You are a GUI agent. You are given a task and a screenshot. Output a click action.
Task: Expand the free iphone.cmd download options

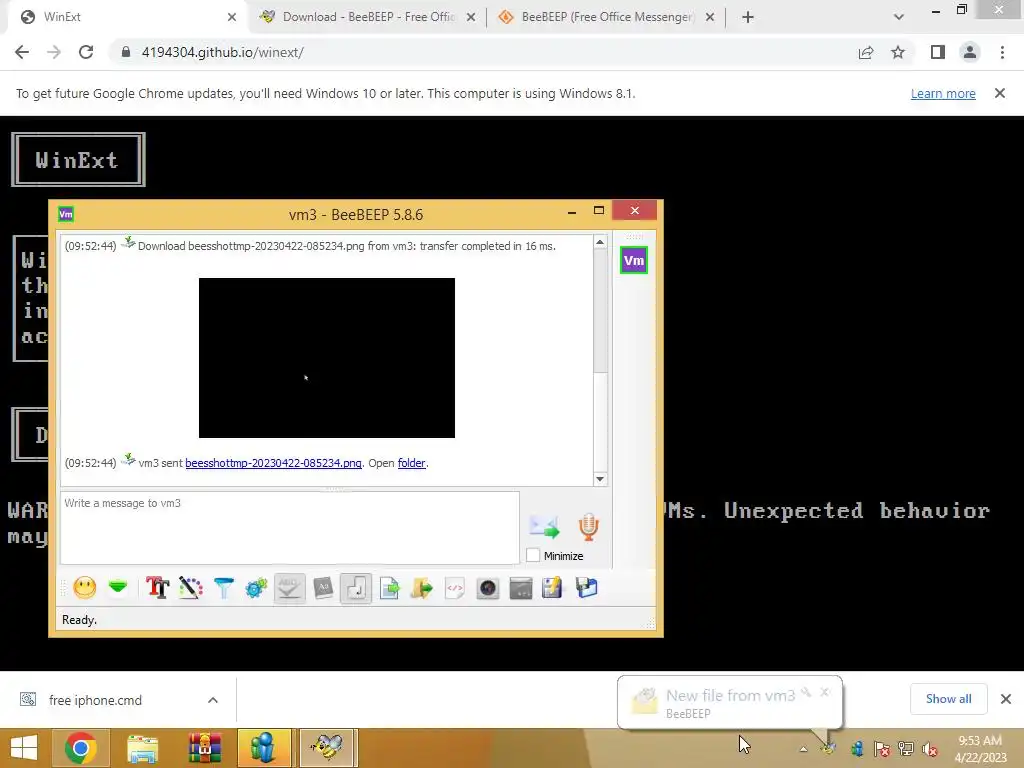[x=213, y=700]
